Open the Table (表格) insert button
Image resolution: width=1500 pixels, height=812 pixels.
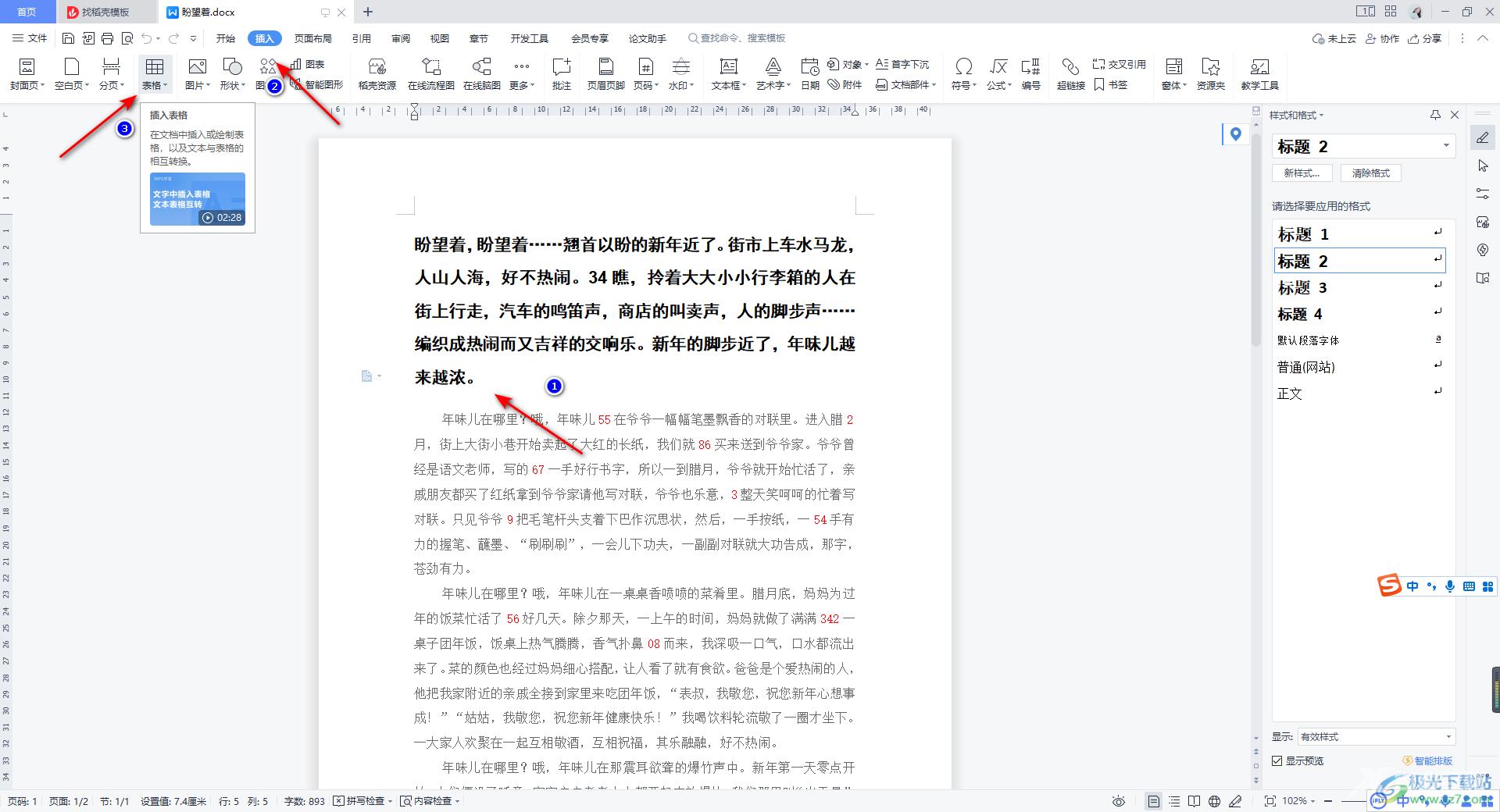click(155, 74)
